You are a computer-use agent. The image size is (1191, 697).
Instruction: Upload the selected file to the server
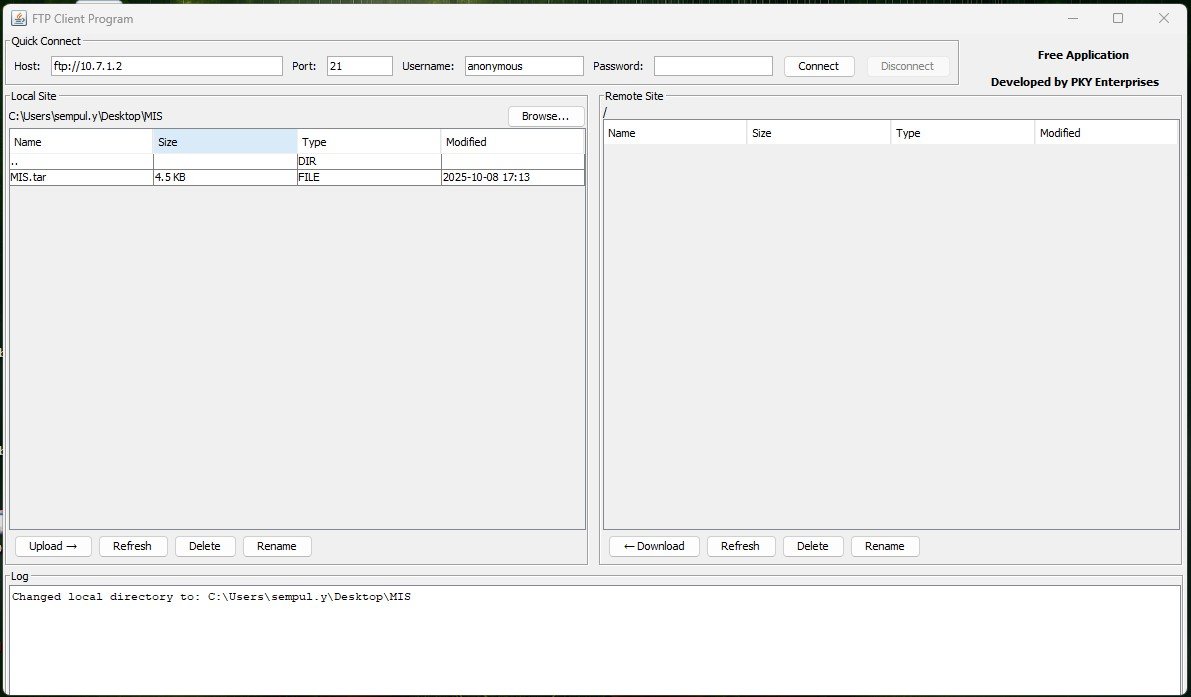click(x=52, y=546)
